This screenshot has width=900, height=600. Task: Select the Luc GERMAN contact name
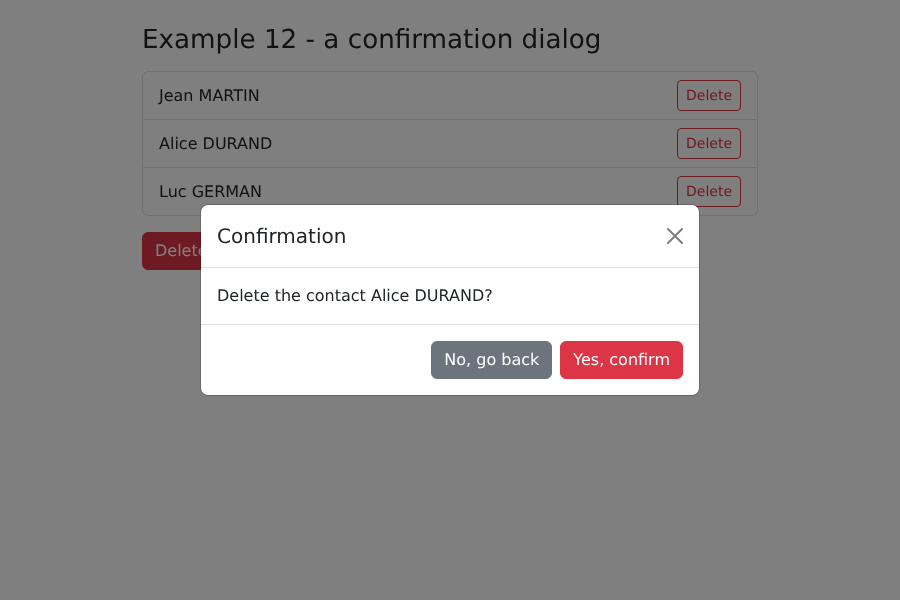pos(210,191)
